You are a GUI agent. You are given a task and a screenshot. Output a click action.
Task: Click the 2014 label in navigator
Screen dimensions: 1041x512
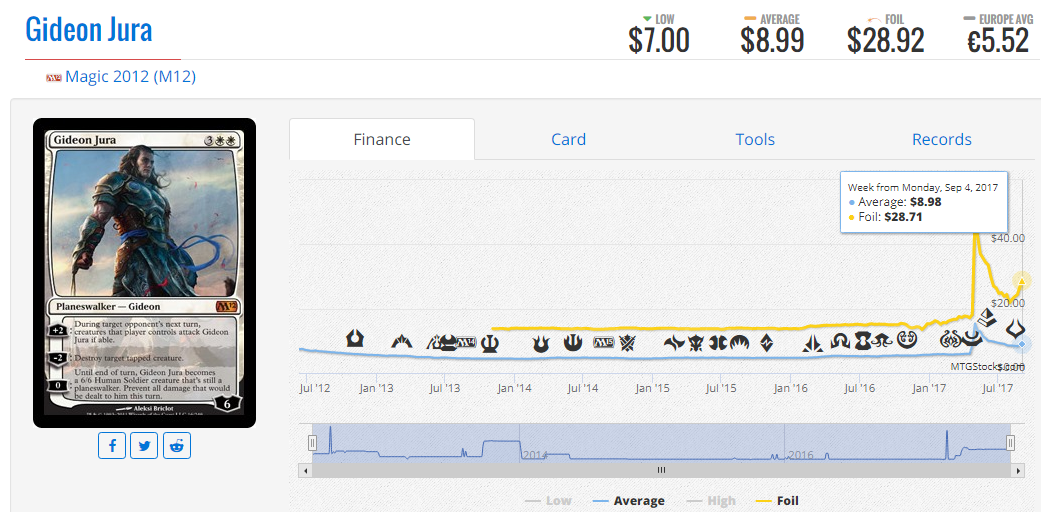pos(534,455)
